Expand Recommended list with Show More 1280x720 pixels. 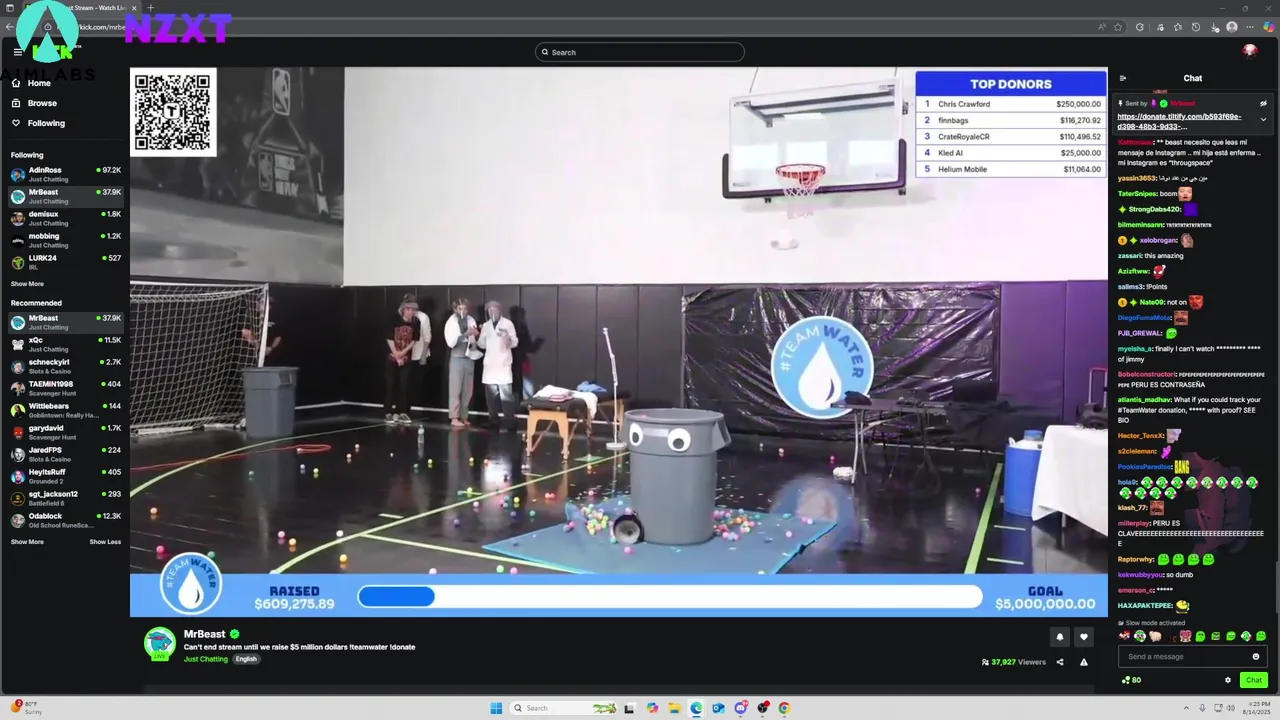coord(27,542)
